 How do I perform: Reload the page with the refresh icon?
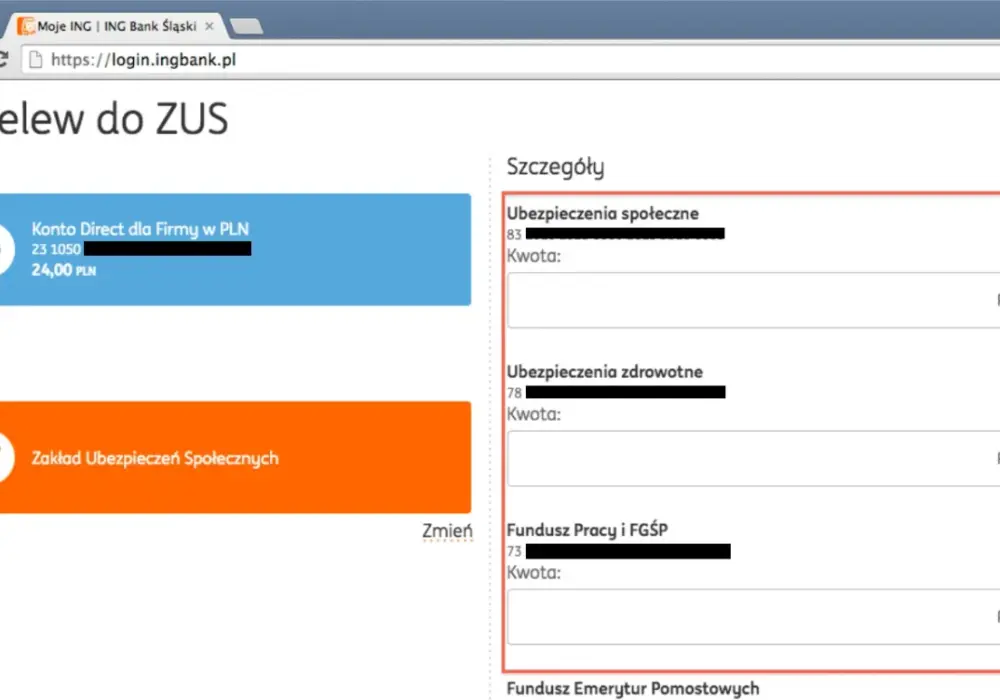pos(3,59)
